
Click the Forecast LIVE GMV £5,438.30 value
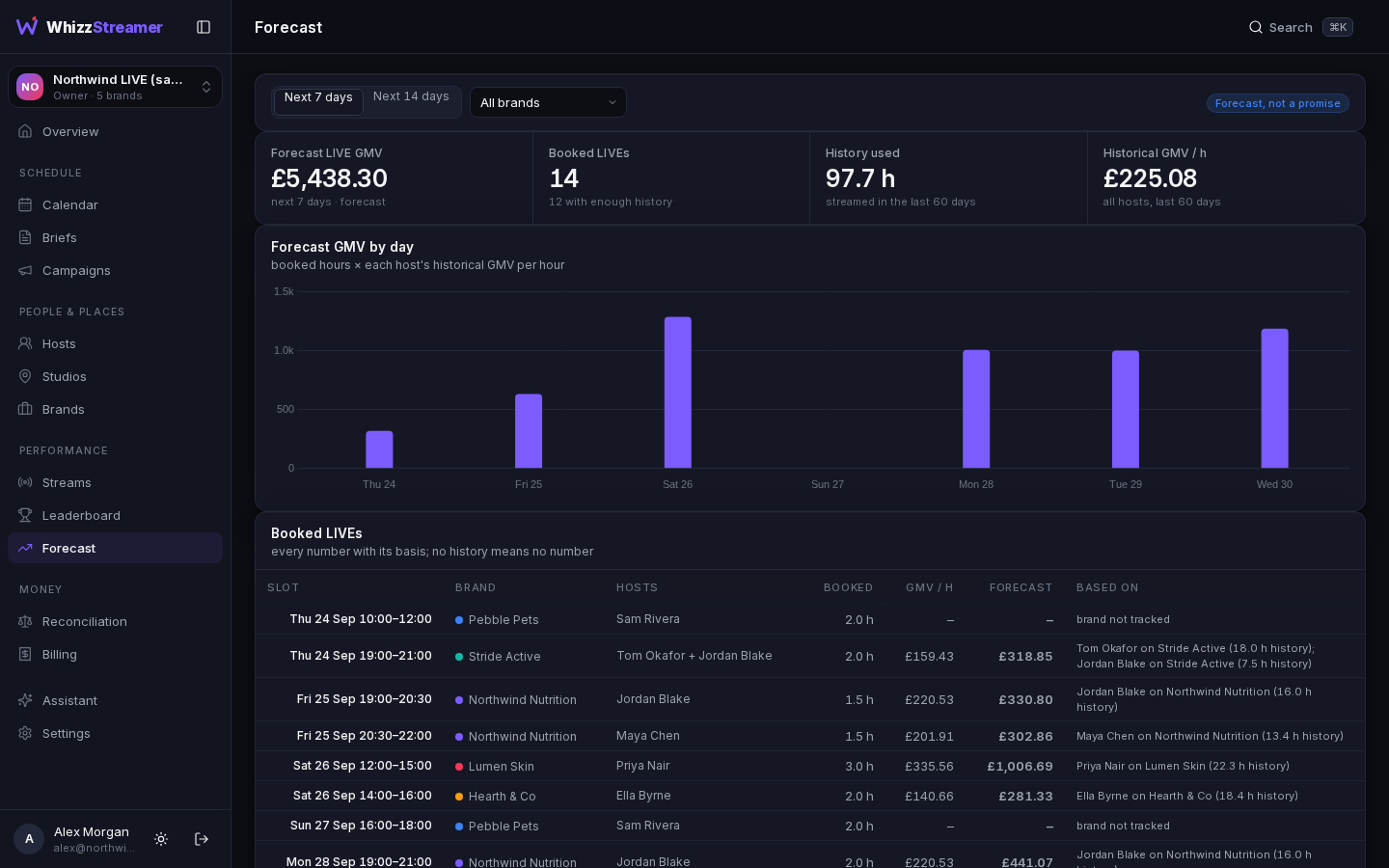pos(329,178)
